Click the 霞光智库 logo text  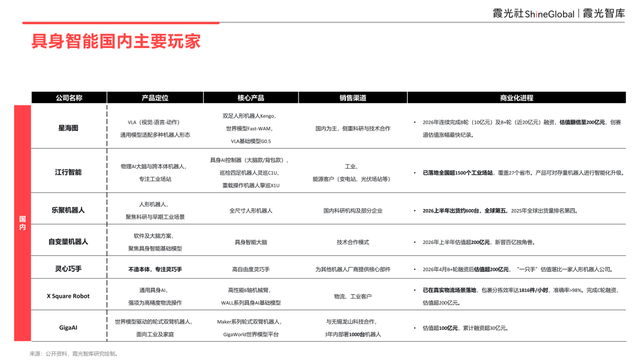click(x=604, y=13)
